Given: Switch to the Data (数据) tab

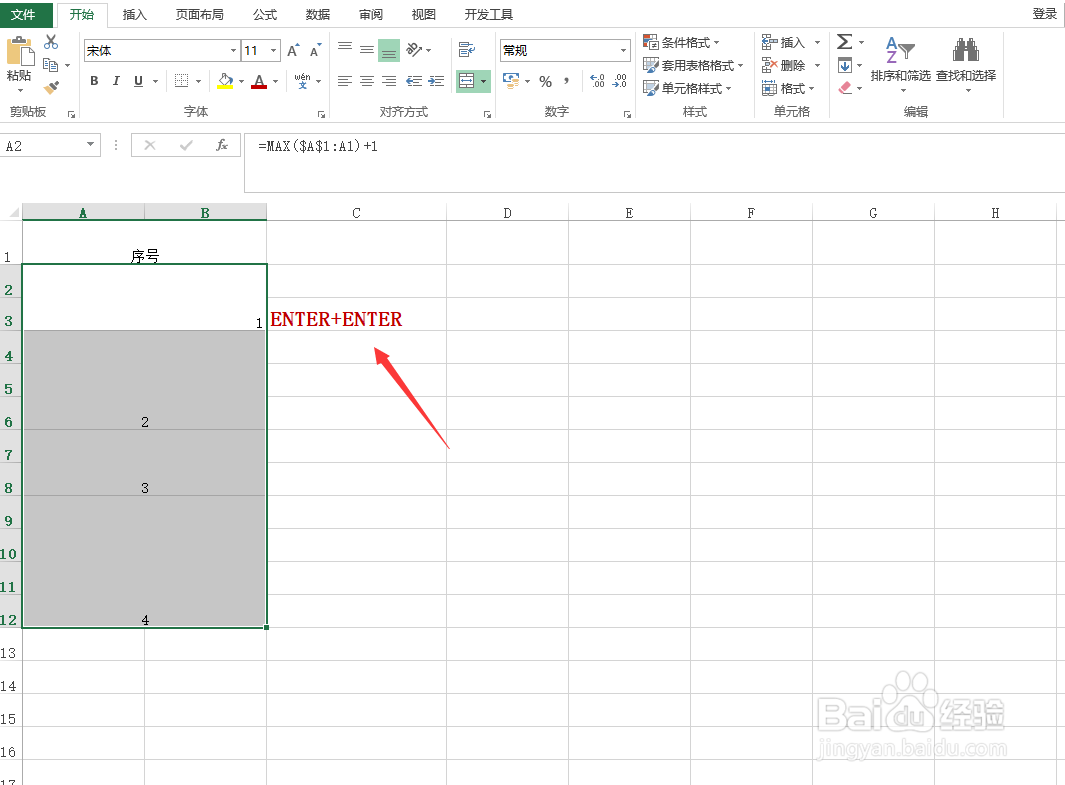Looking at the screenshot, I should [317, 14].
